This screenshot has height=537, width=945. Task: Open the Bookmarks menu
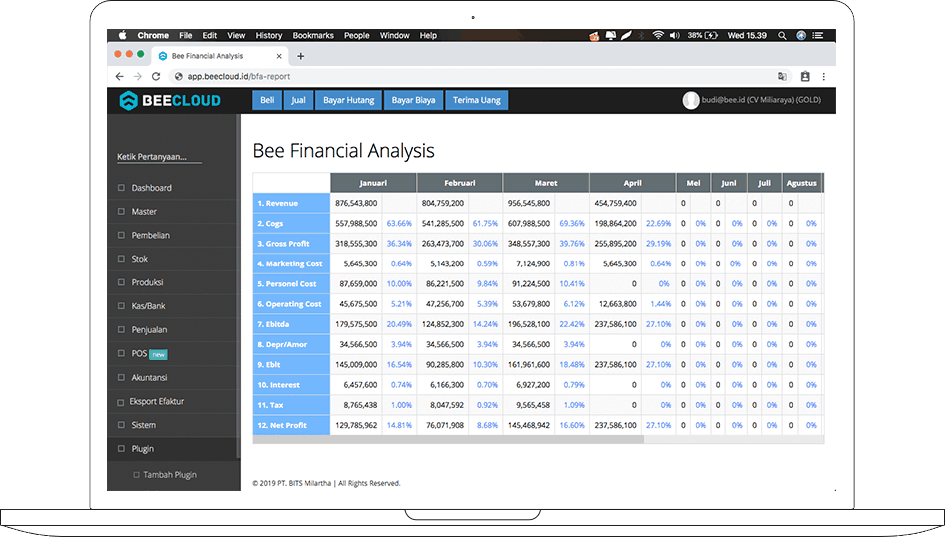click(313, 36)
